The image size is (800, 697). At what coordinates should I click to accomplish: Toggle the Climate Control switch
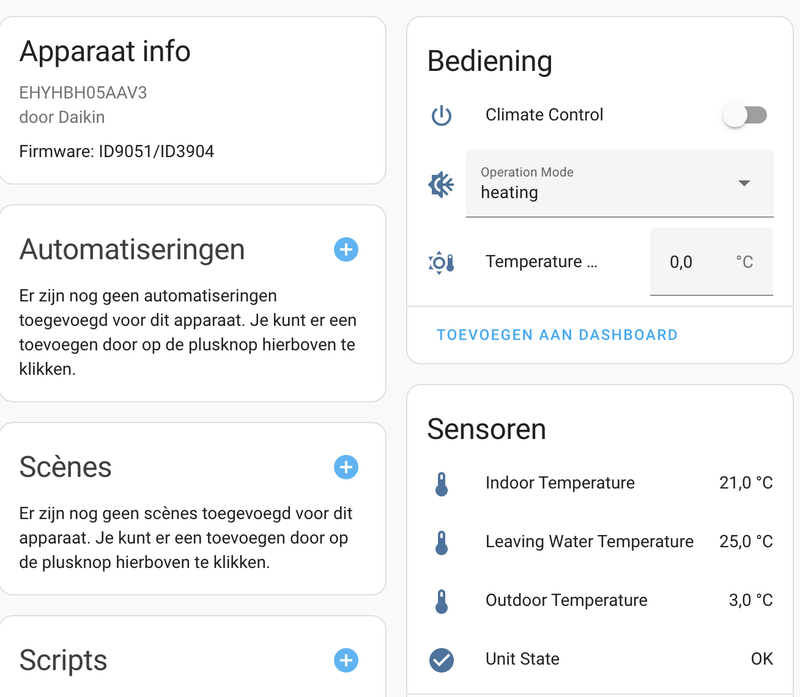pyautogui.click(x=745, y=116)
